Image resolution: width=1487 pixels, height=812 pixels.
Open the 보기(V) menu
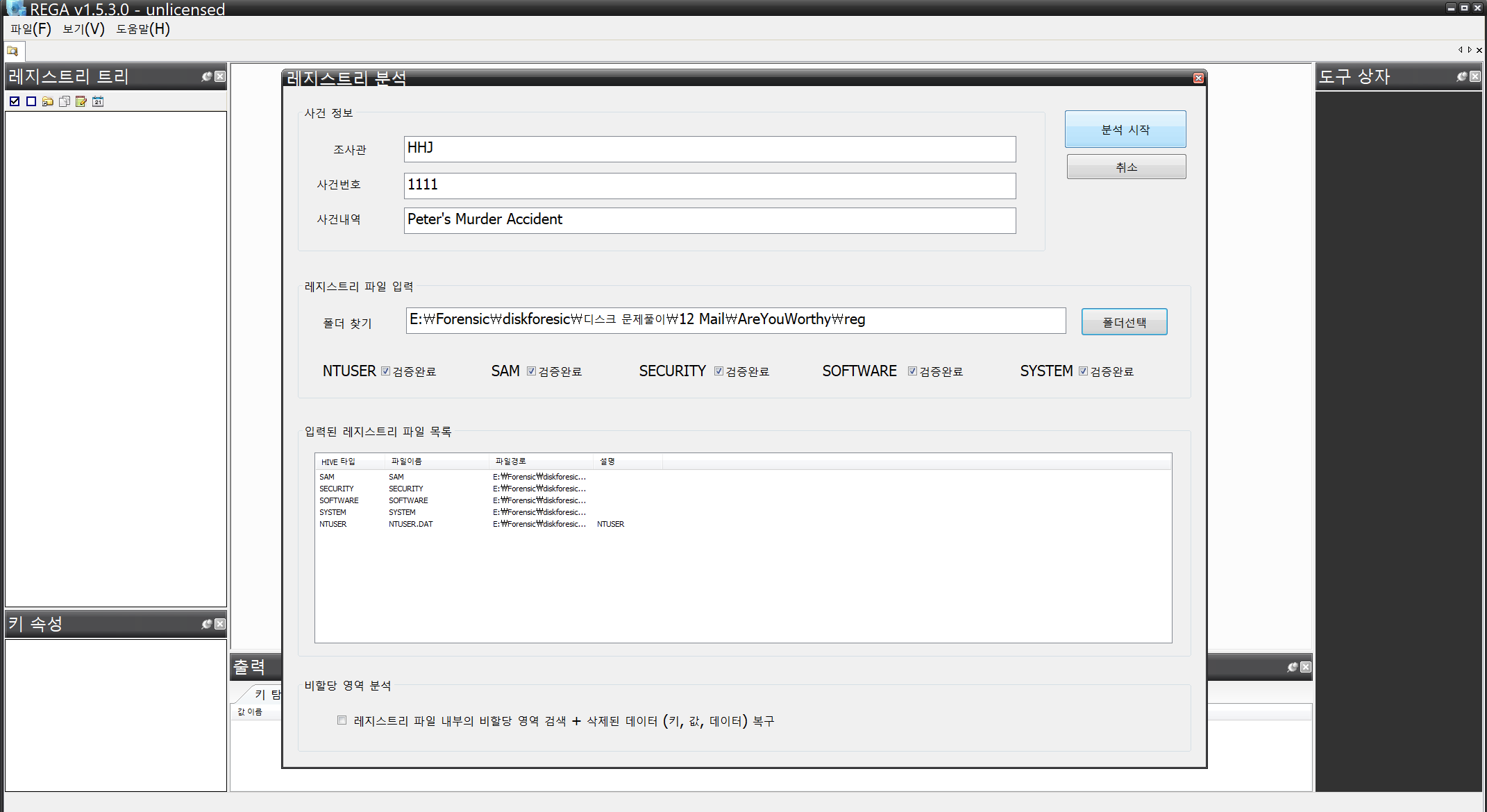point(83,29)
